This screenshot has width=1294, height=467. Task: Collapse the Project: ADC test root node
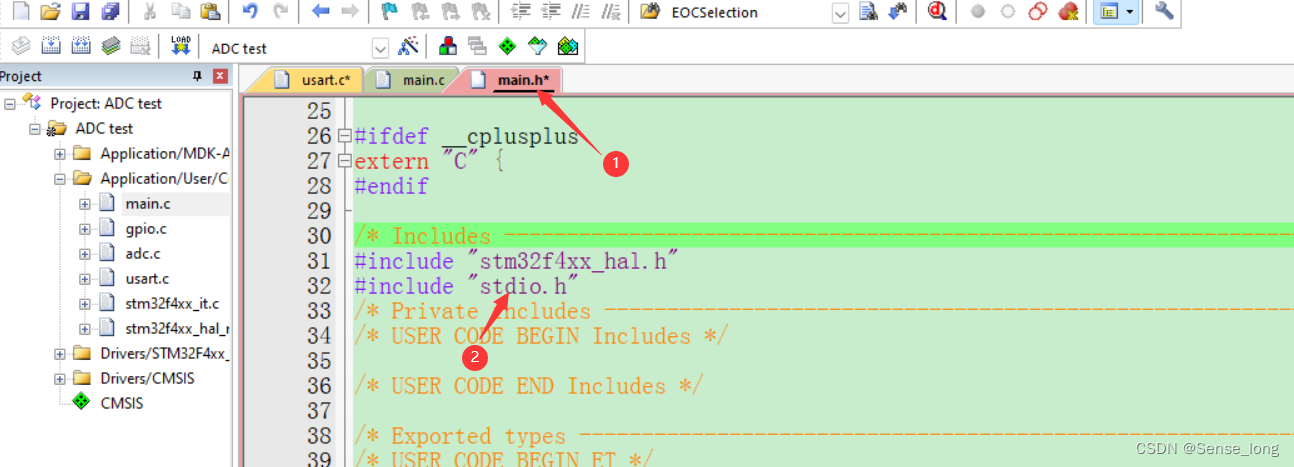tap(9, 103)
